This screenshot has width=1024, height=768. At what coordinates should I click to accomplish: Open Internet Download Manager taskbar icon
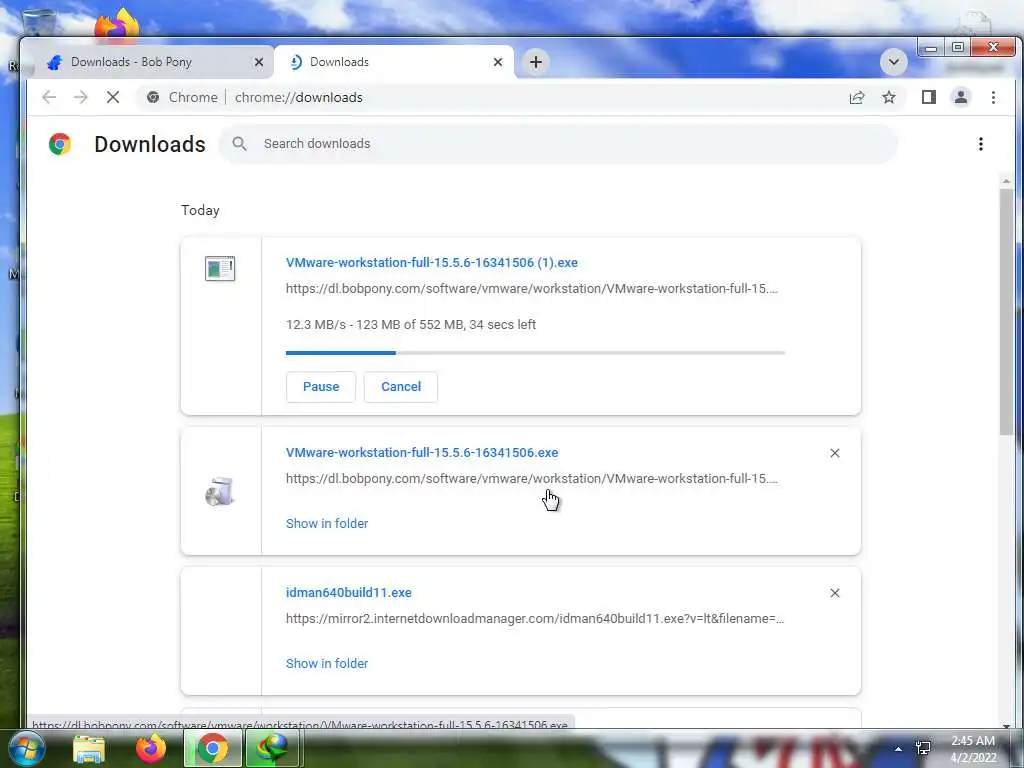click(x=272, y=748)
